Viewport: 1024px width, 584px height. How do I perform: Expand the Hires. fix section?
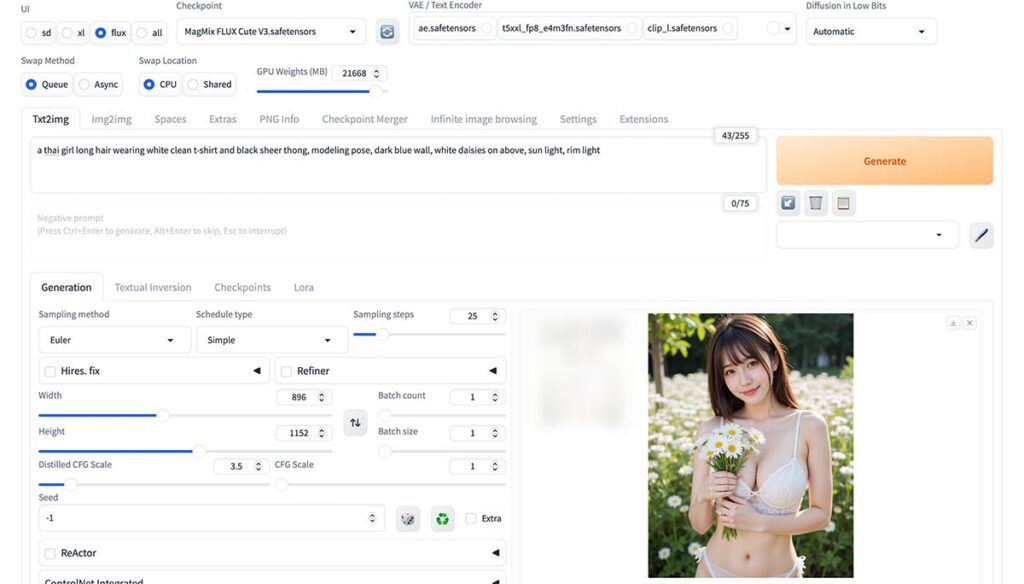[x=257, y=371]
